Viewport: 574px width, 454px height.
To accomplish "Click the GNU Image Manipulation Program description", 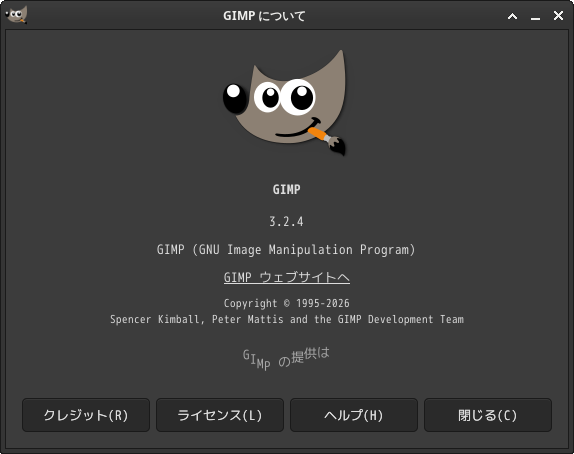I will [286, 250].
